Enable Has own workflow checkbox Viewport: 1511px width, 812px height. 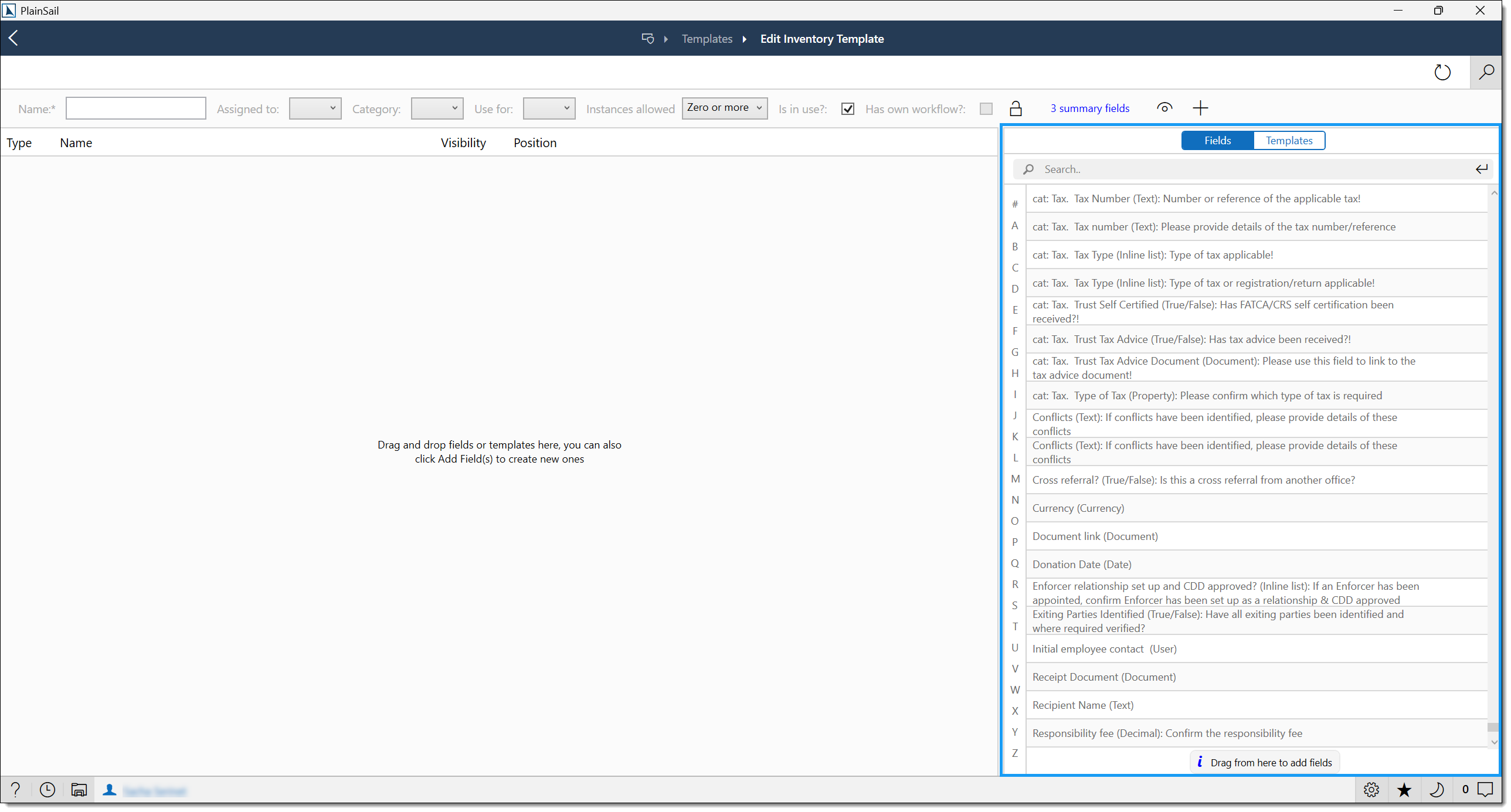point(986,108)
